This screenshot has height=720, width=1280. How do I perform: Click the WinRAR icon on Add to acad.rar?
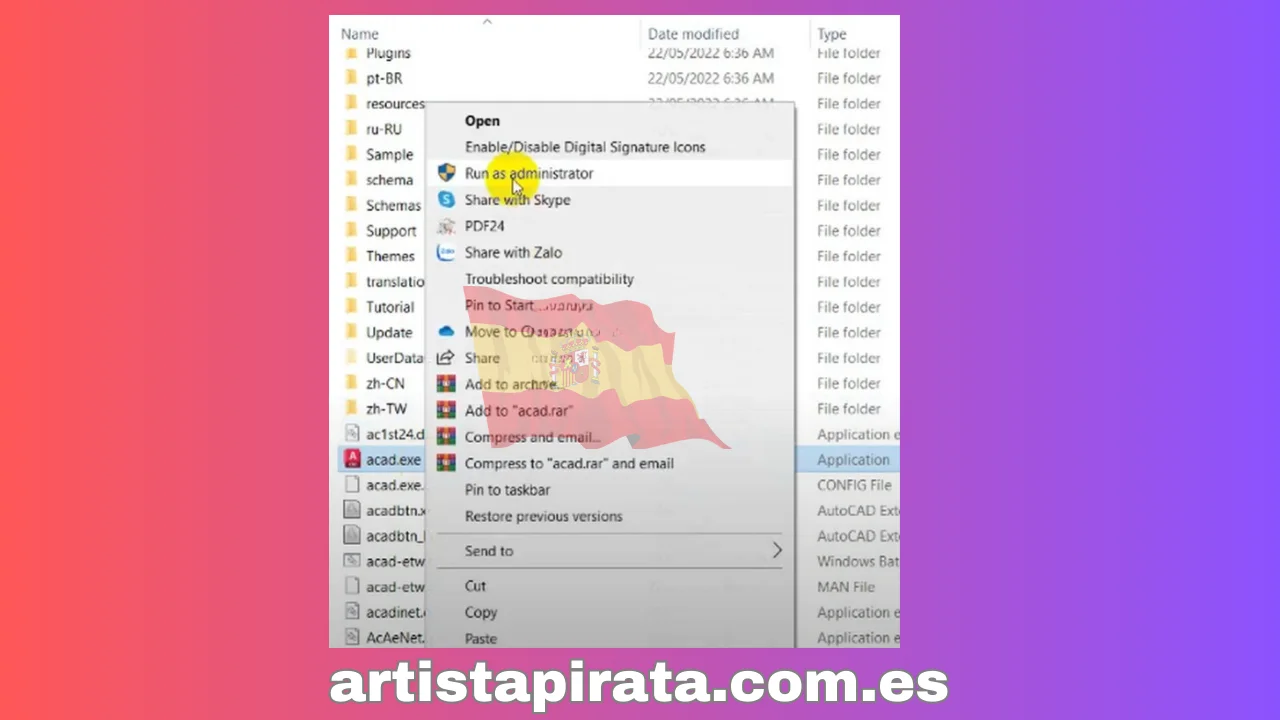[446, 410]
